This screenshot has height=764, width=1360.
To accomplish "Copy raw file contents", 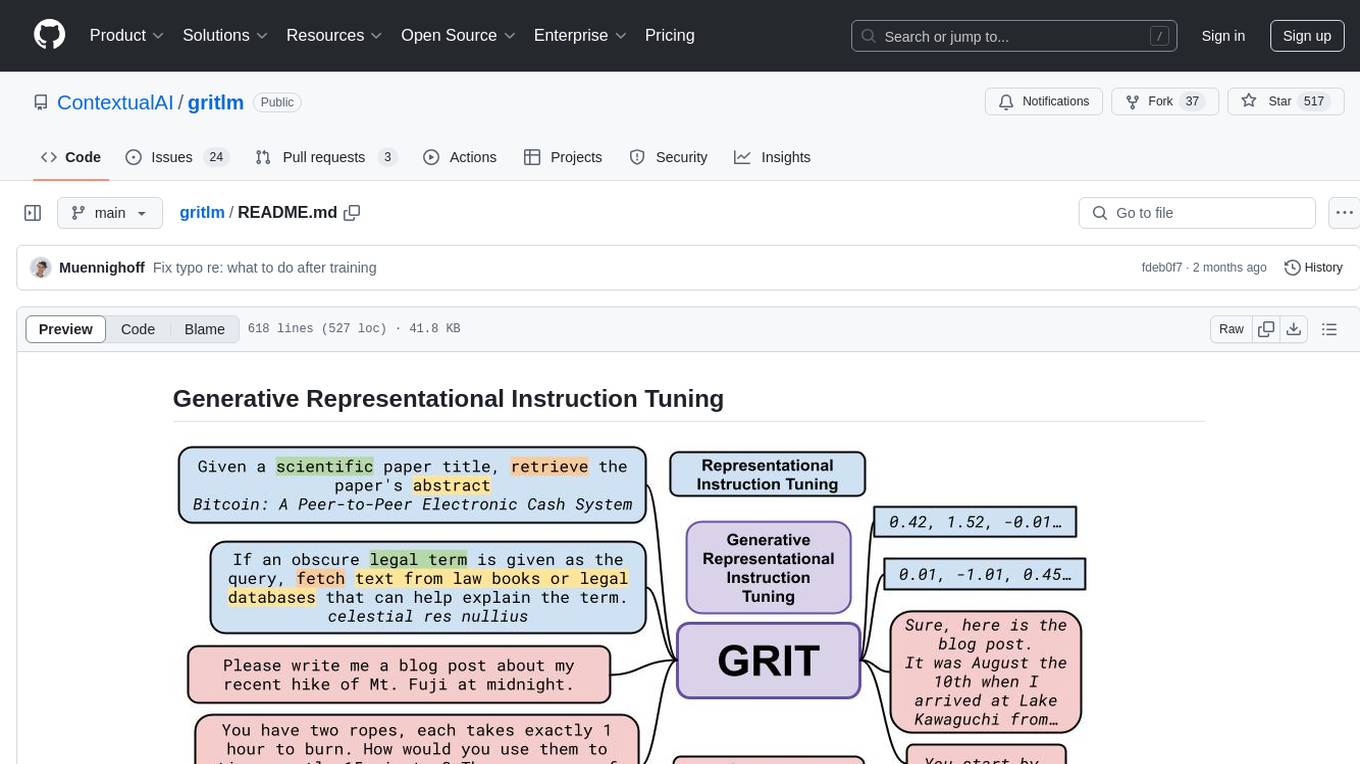I will point(1266,329).
